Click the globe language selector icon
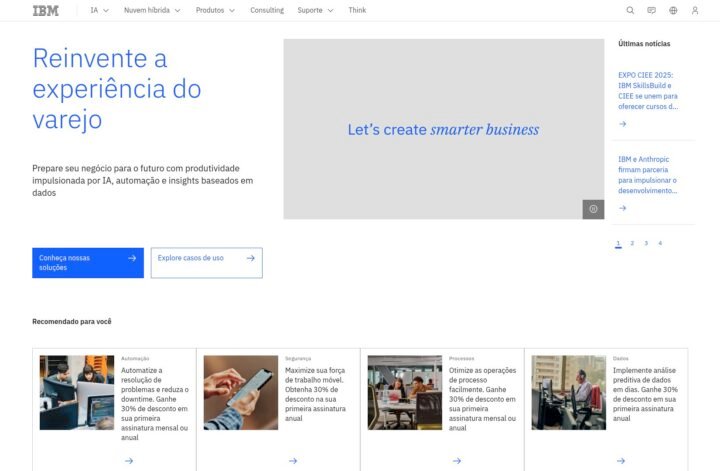720x471 pixels. click(x=673, y=10)
